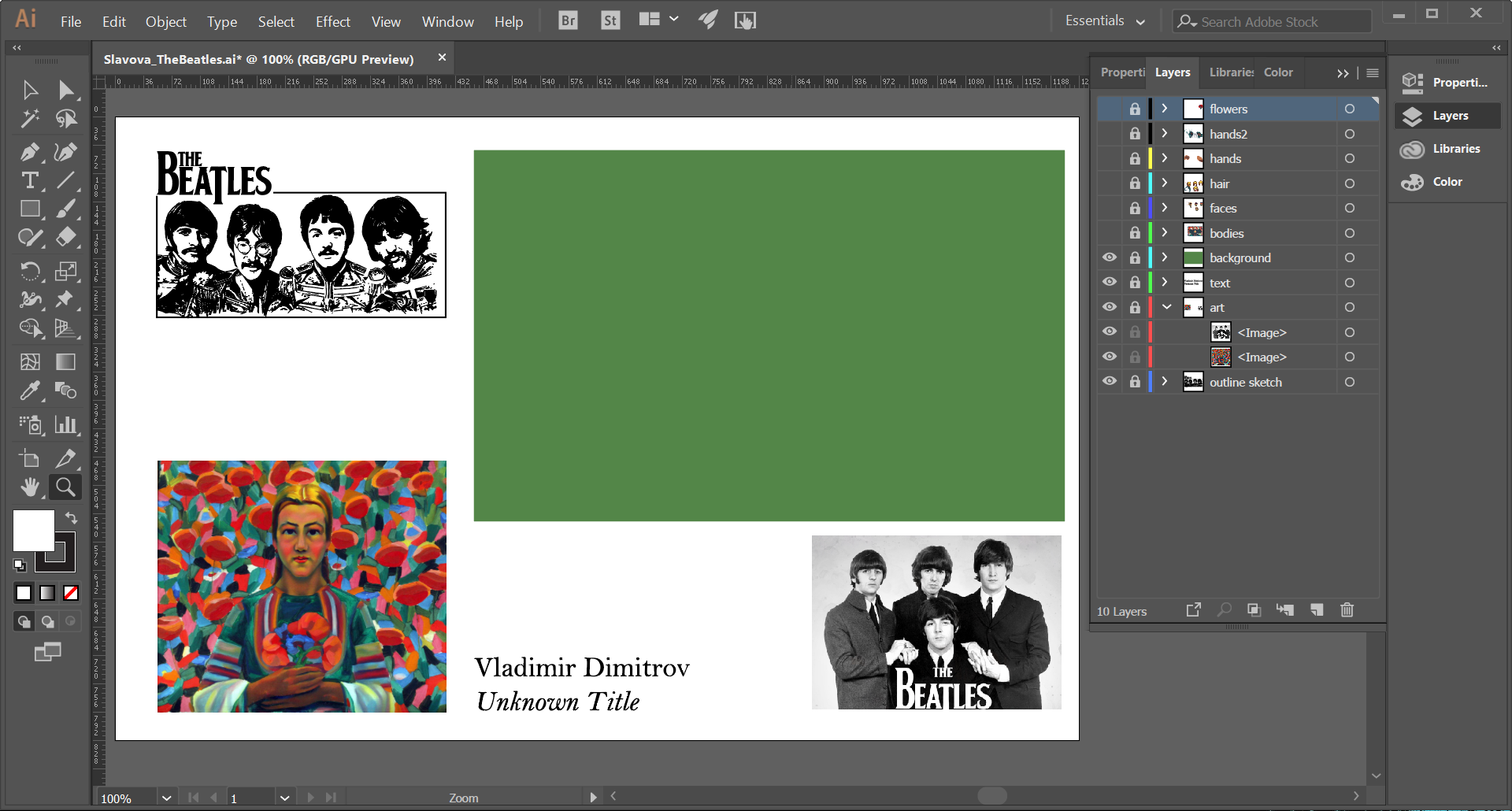
Task: Open the Object menu
Action: pos(166,22)
